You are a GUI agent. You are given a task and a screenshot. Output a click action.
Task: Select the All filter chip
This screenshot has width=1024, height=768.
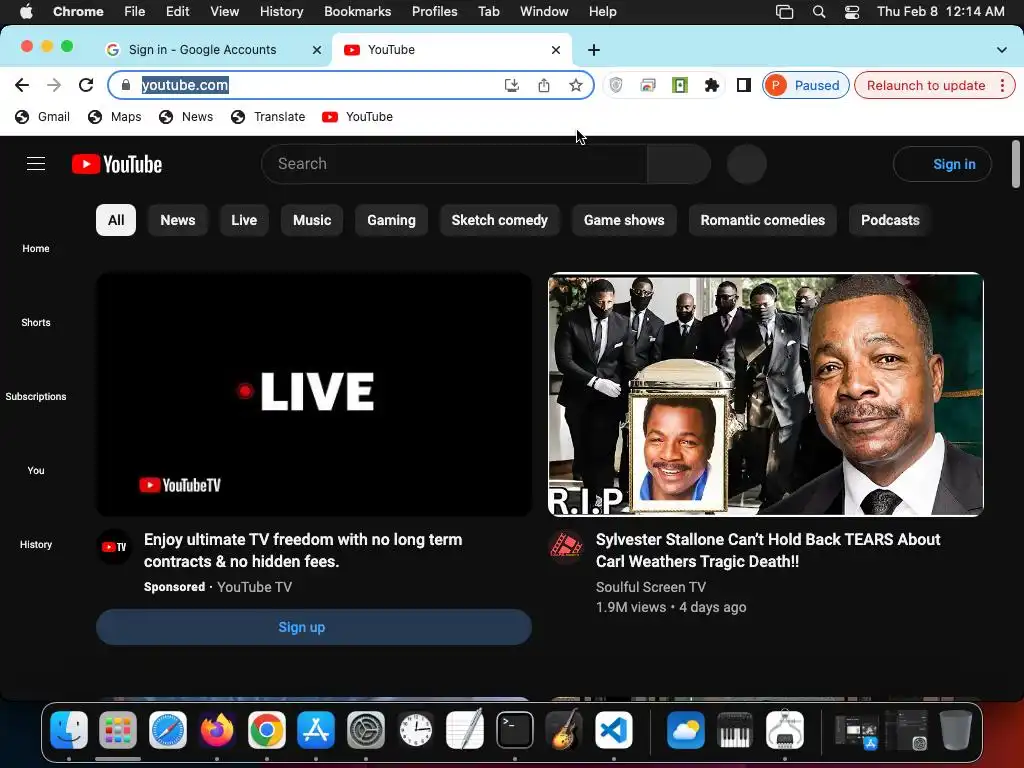(x=116, y=220)
